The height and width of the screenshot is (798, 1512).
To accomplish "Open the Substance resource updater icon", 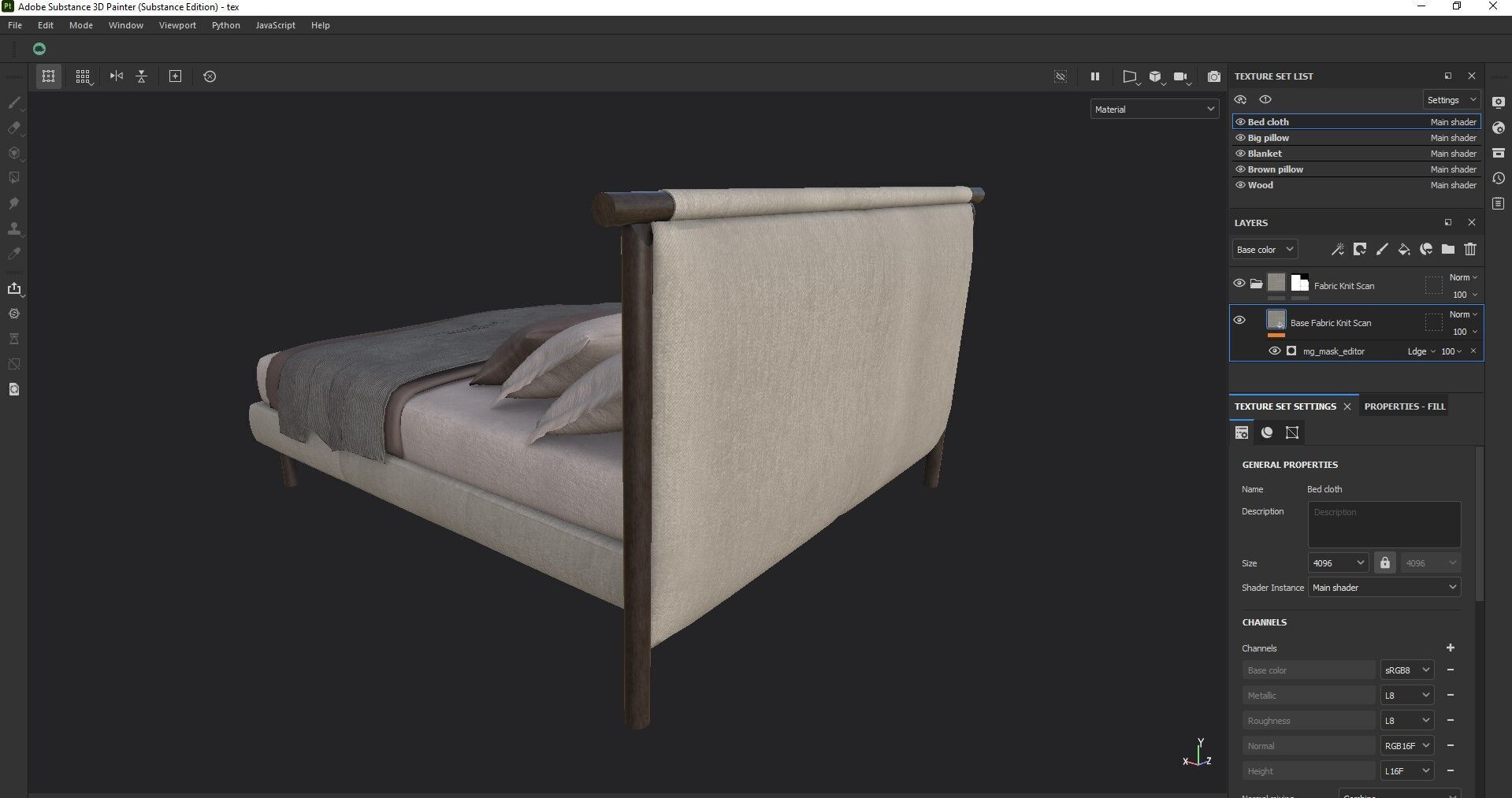I will pyautogui.click(x=14, y=314).
